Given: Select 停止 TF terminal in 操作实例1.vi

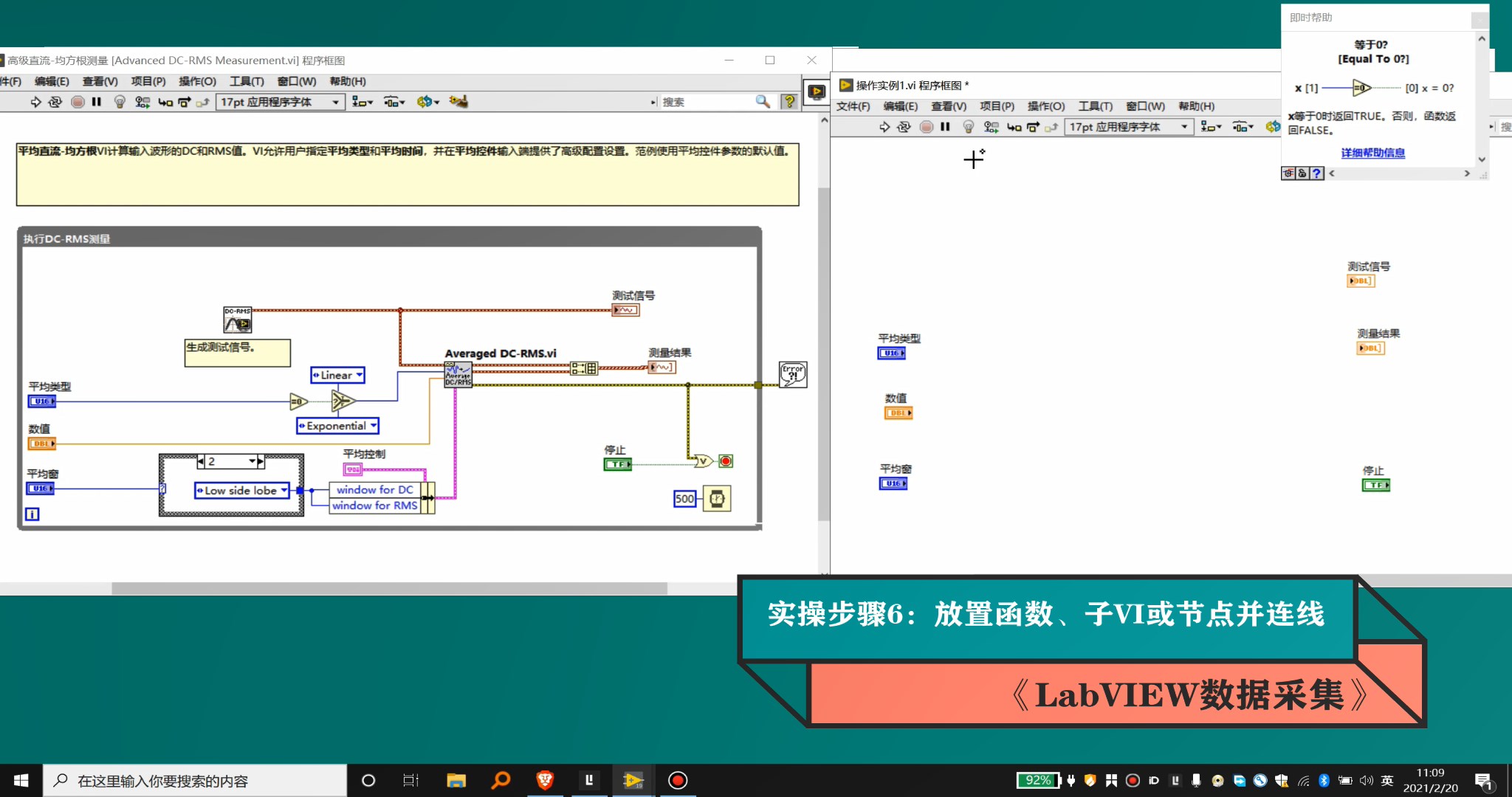Looking at the screenshot, I should (1376, 485).
